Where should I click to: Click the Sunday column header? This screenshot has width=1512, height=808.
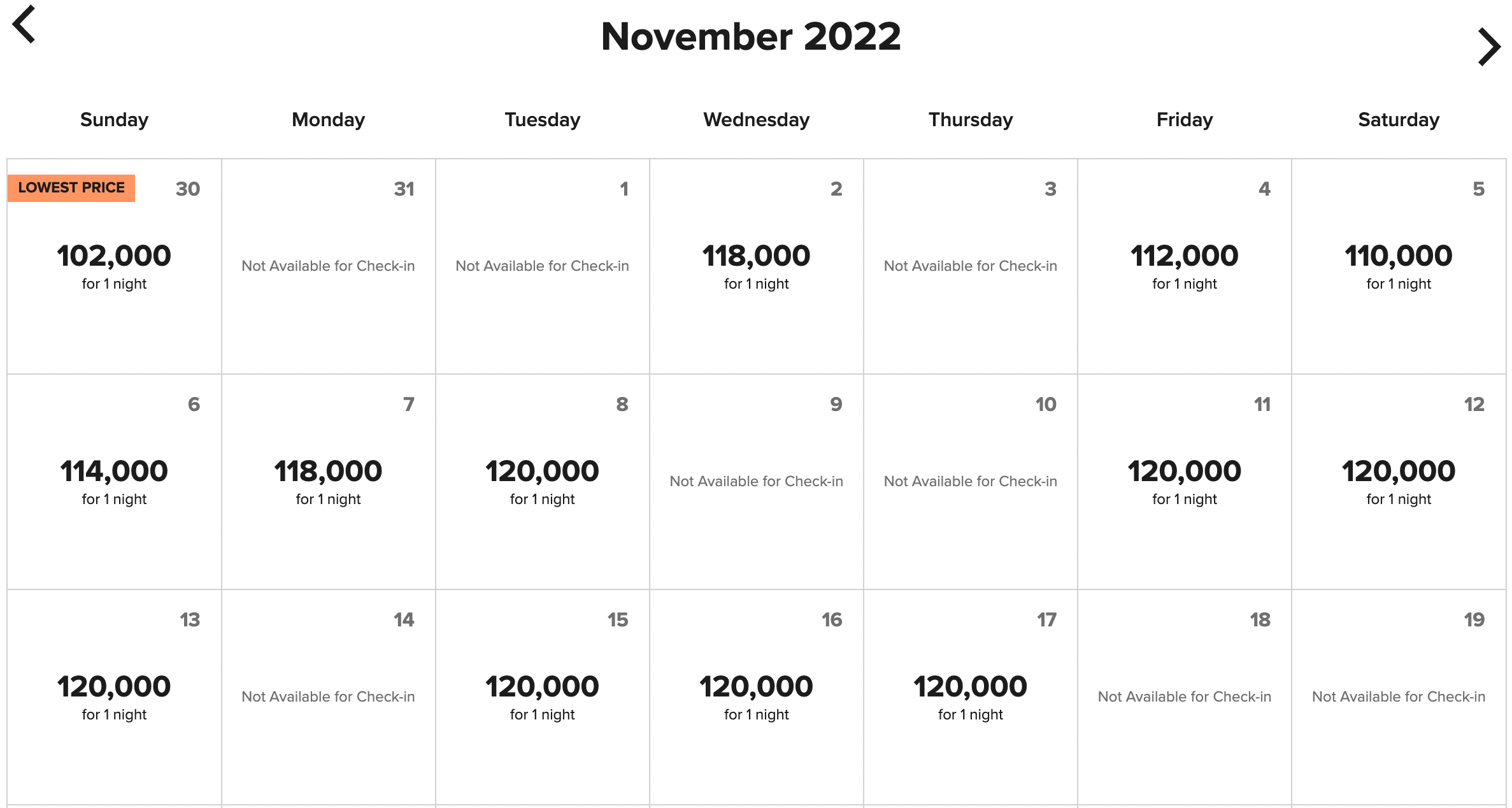(114, 119)
